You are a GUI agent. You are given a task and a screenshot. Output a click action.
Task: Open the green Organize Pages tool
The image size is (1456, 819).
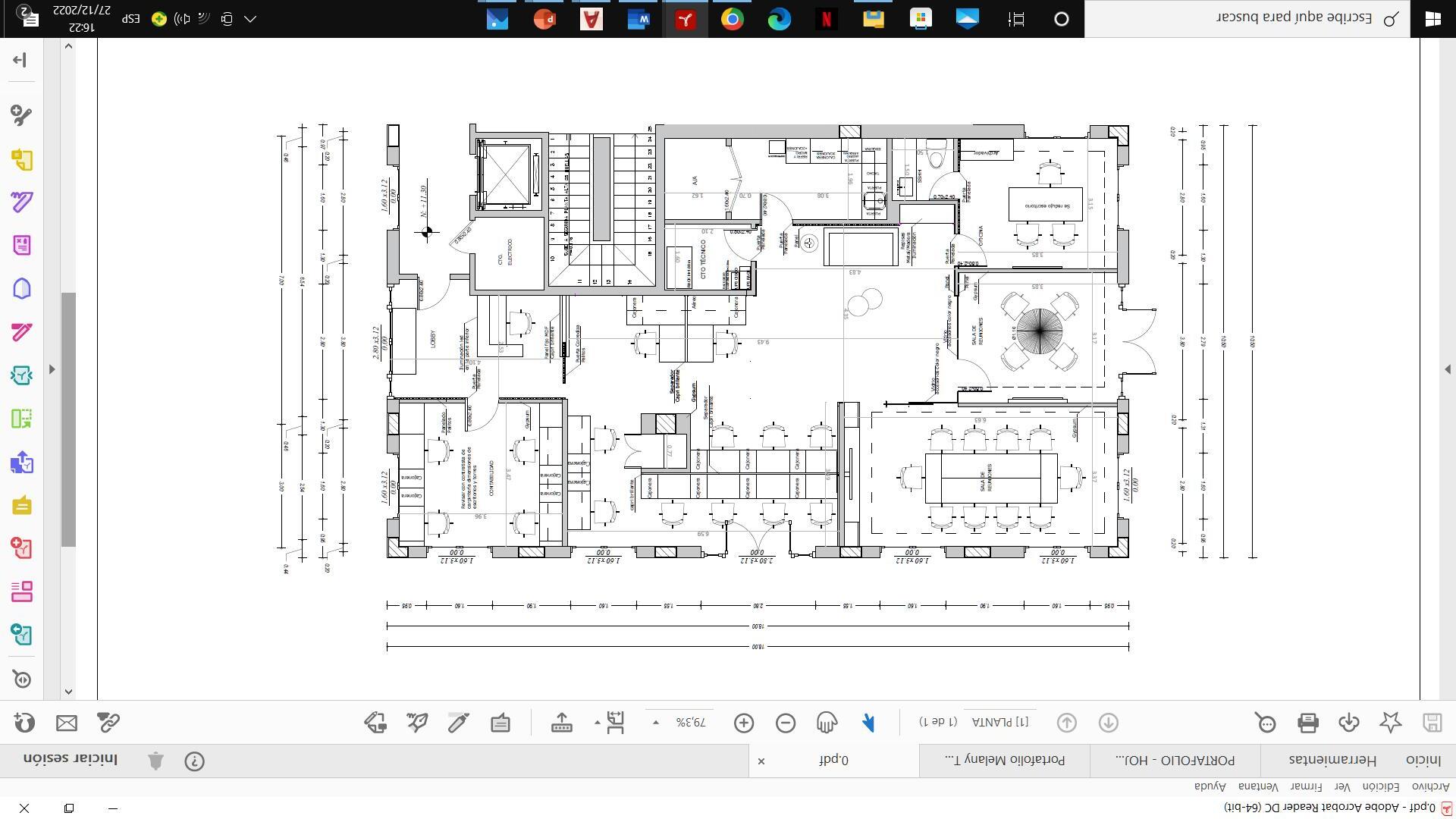pyautogui.click(x=22, y=419)
